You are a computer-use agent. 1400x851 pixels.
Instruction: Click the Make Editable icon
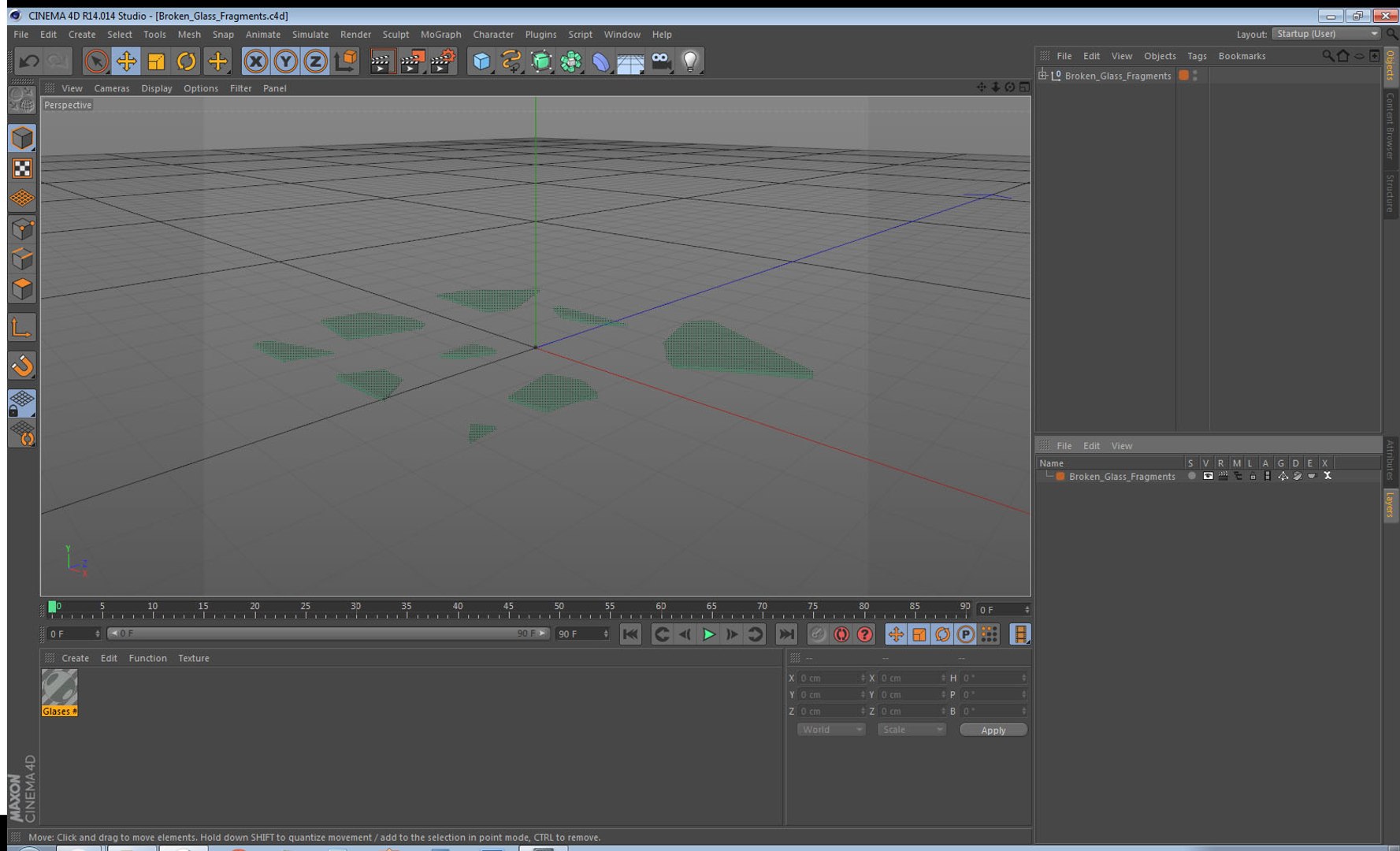tap(22, 100)
